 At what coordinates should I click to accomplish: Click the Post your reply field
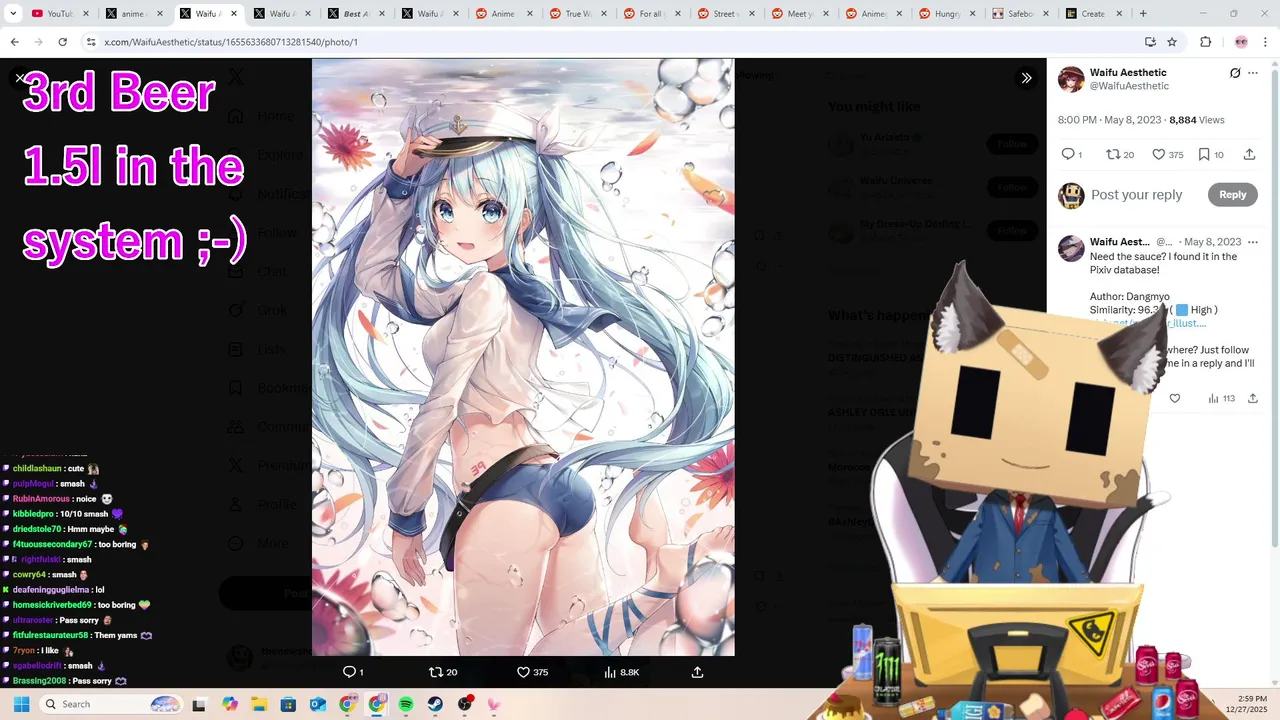pos(1137,195)
